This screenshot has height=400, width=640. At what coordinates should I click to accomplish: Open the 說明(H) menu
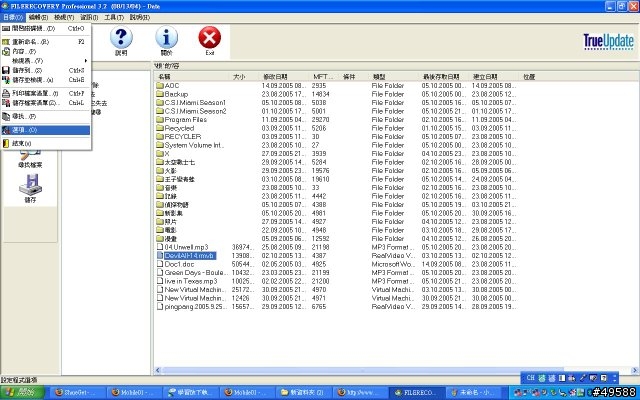pos(140,17)
